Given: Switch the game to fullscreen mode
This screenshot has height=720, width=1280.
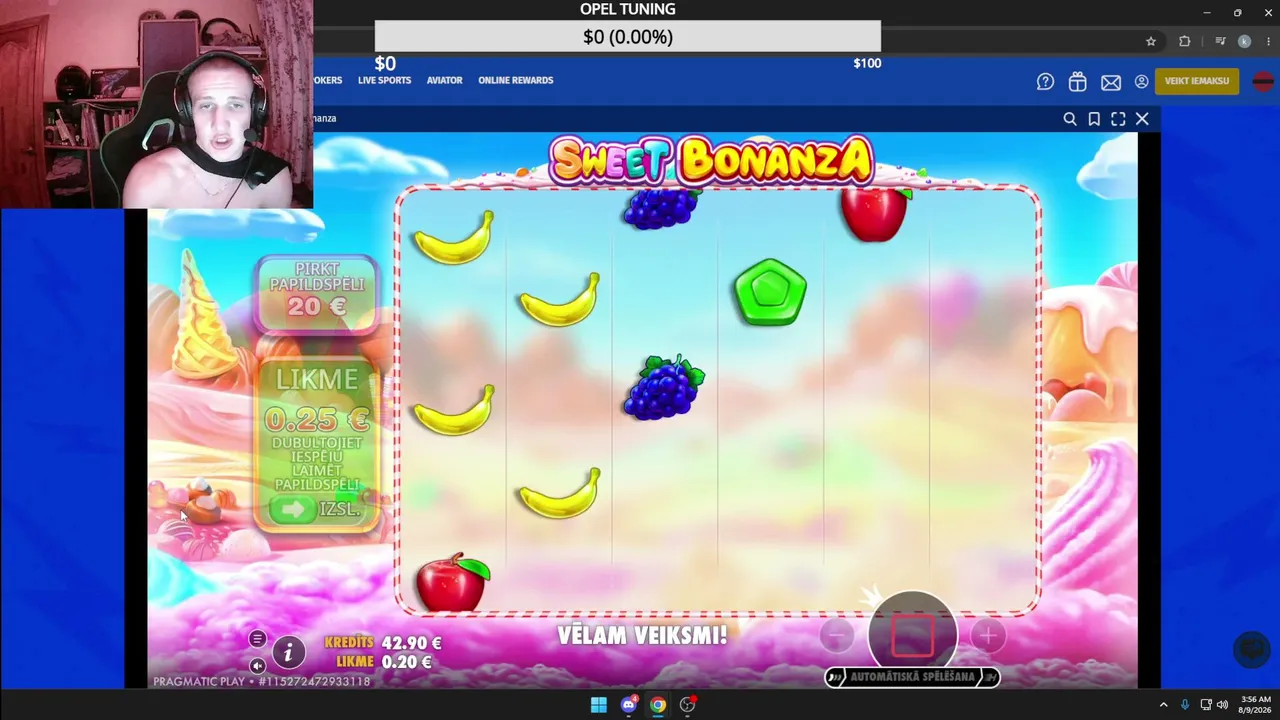Looking at the screenshot, I should pyautogui.click(x=1118, y=119).
